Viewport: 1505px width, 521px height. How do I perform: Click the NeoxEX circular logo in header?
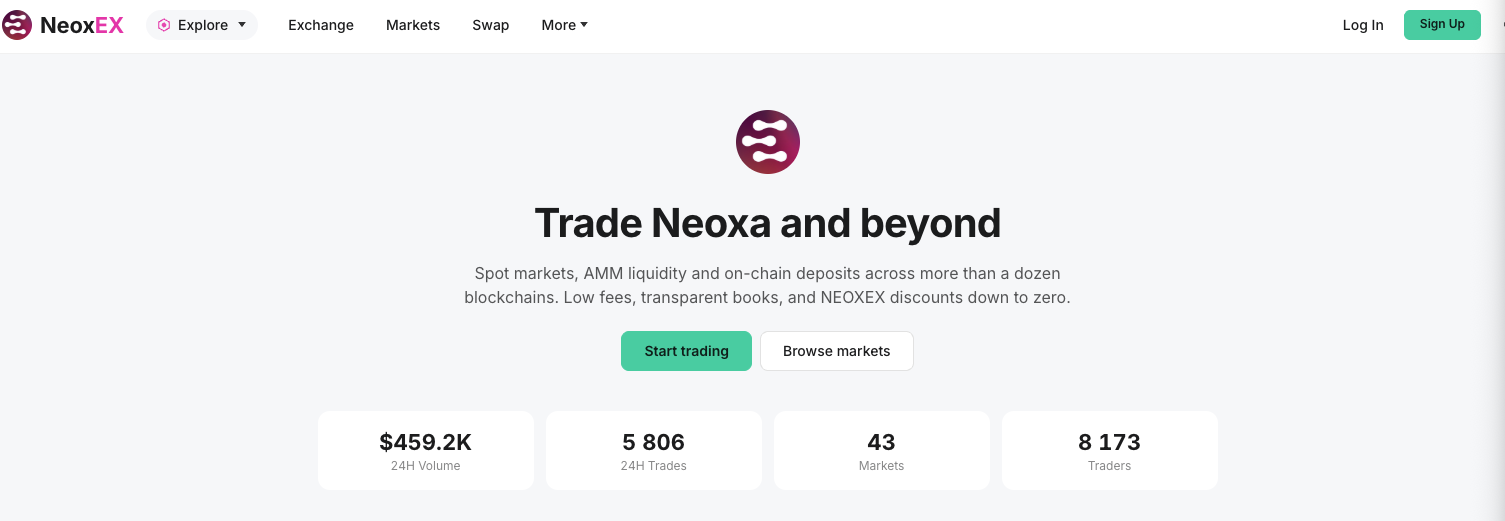click(x=17, y=25)
